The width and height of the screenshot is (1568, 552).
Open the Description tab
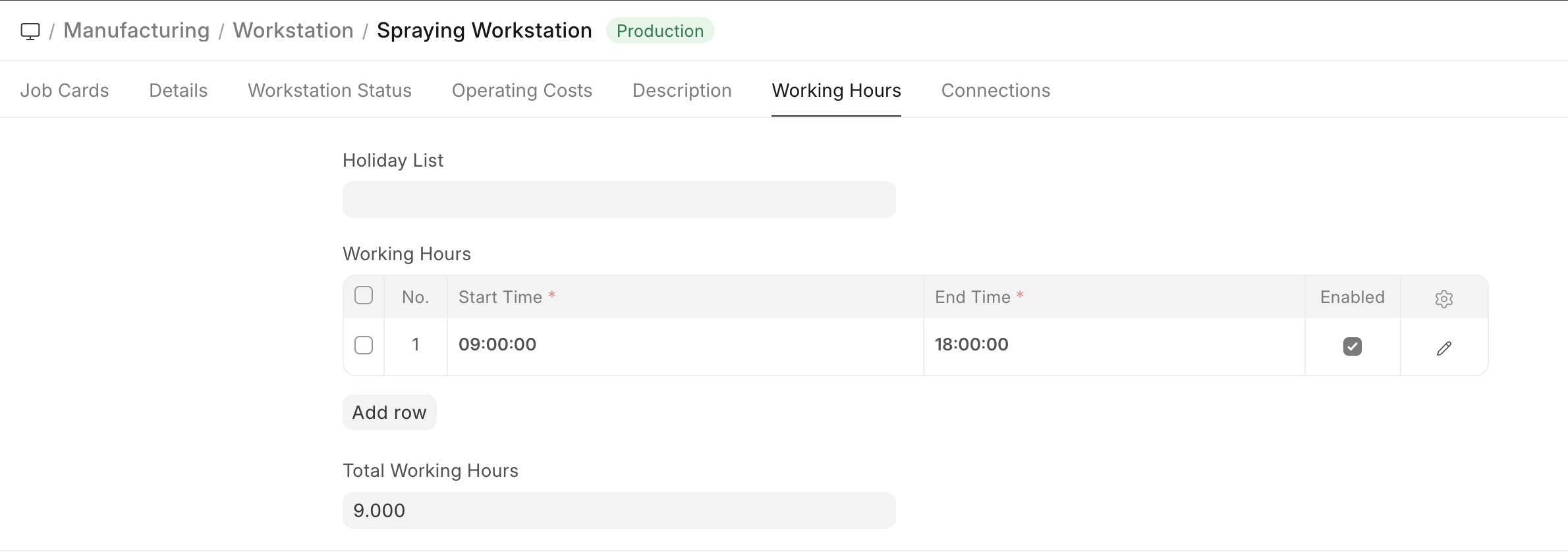tap(682, 90)
